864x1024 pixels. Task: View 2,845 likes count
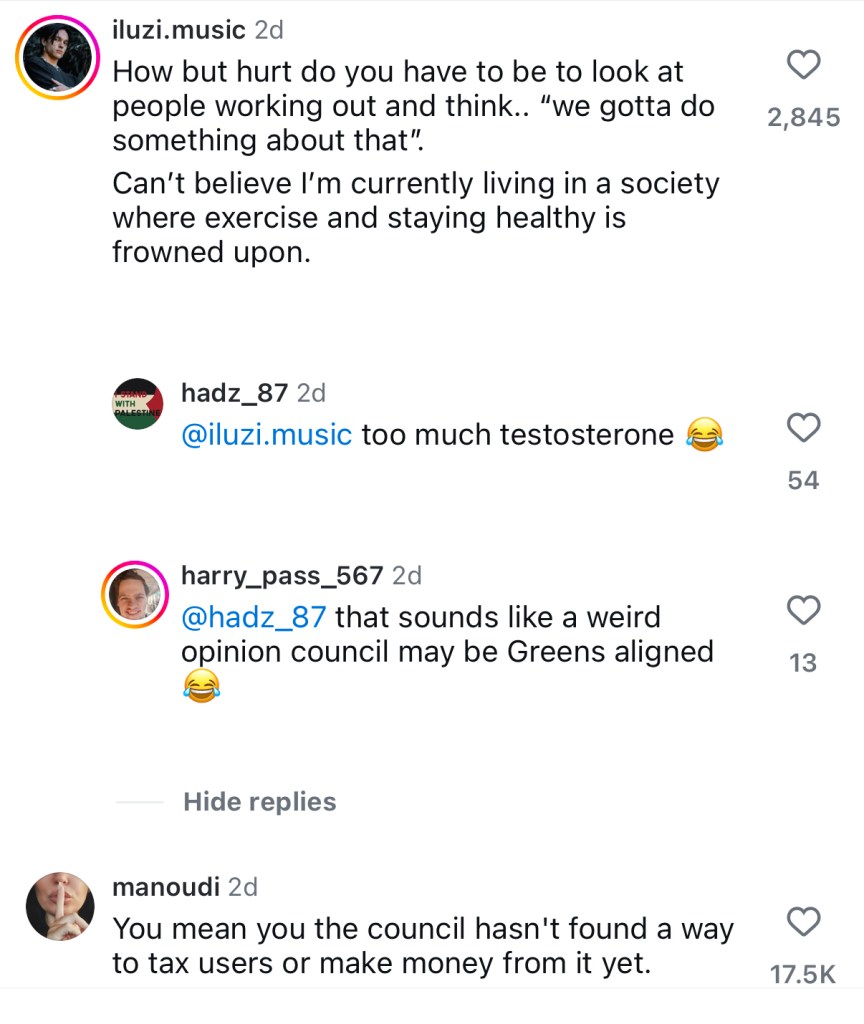coord(803,118)
